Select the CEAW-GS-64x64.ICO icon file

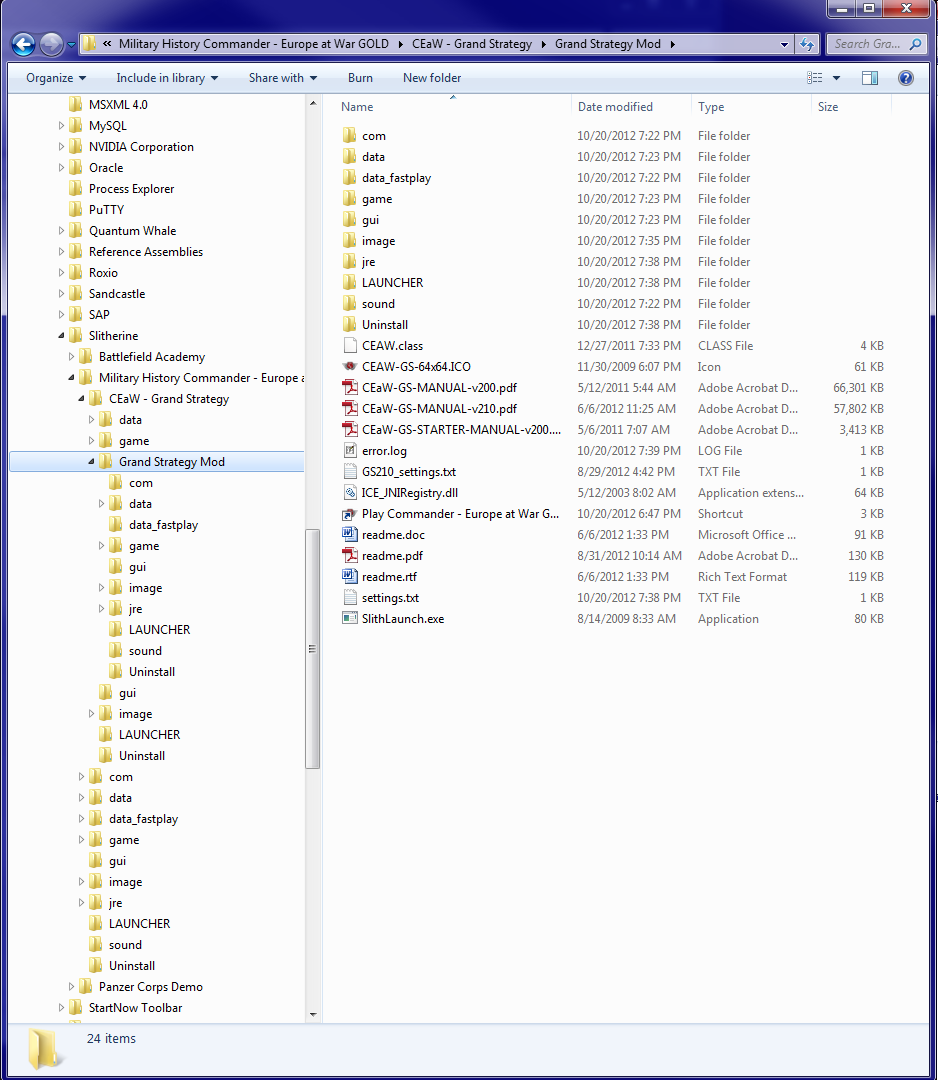[350, 366]
